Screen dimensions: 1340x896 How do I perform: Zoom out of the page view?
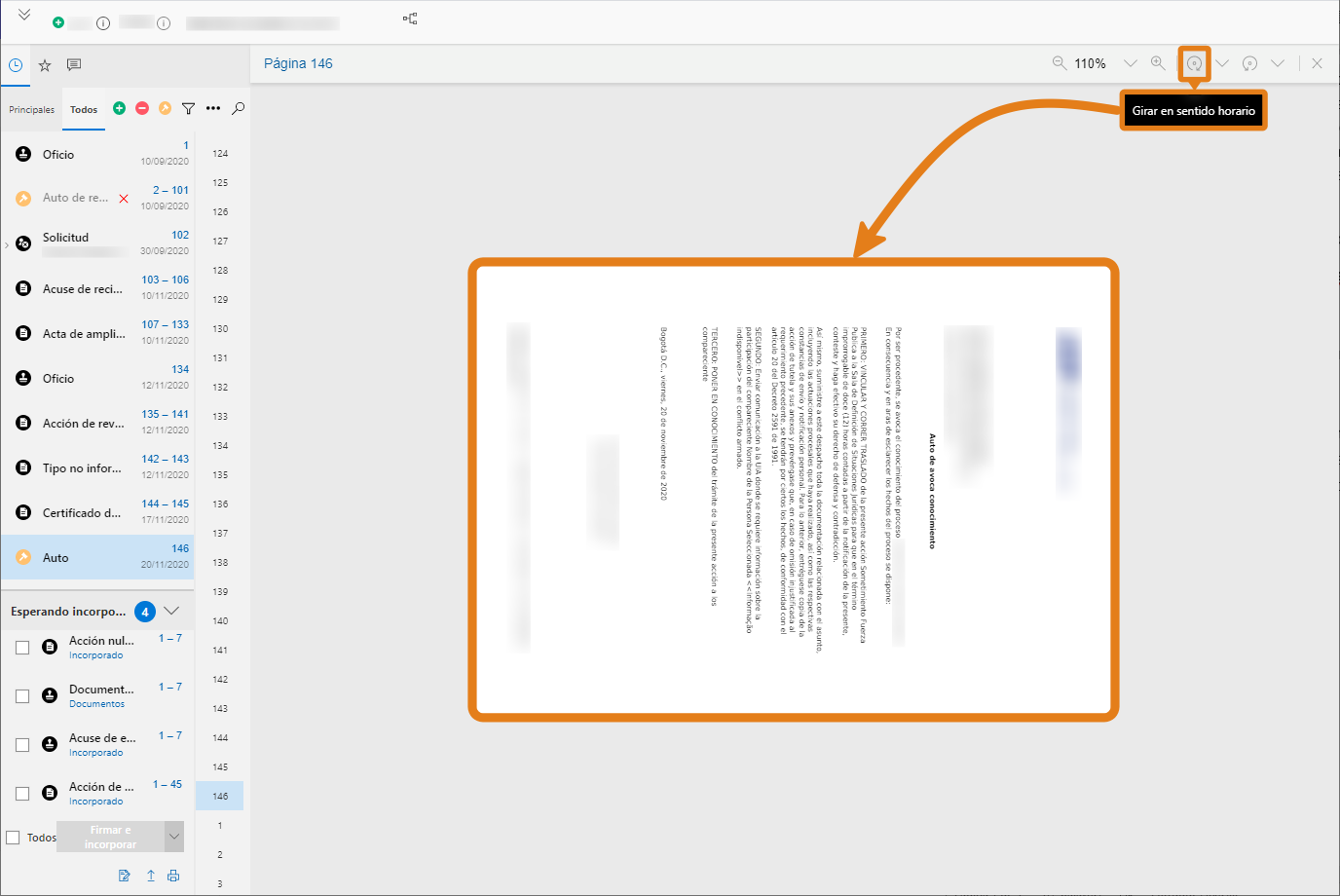1060,63
